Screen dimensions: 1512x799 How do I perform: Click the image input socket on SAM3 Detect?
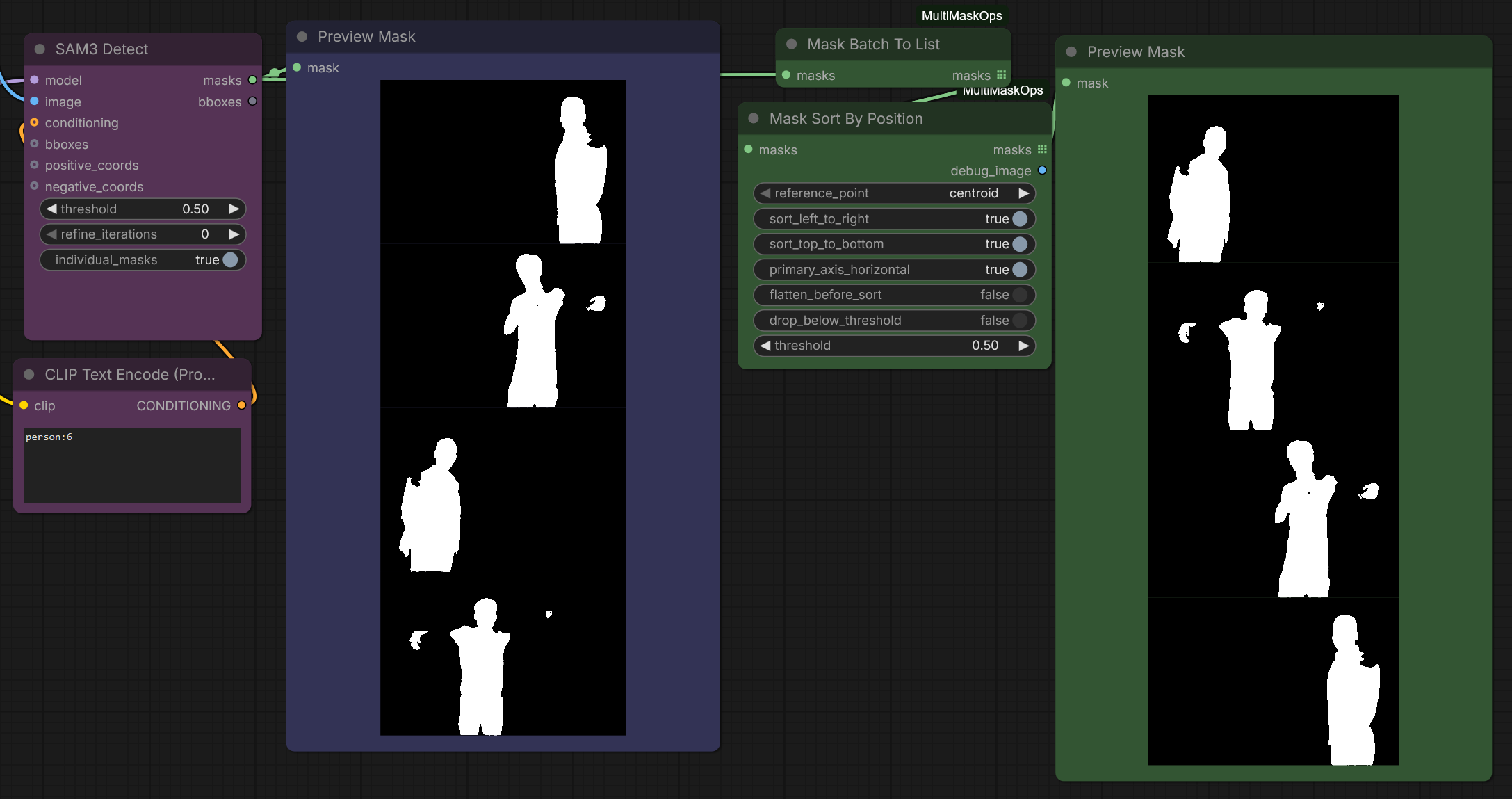point(34,102)
